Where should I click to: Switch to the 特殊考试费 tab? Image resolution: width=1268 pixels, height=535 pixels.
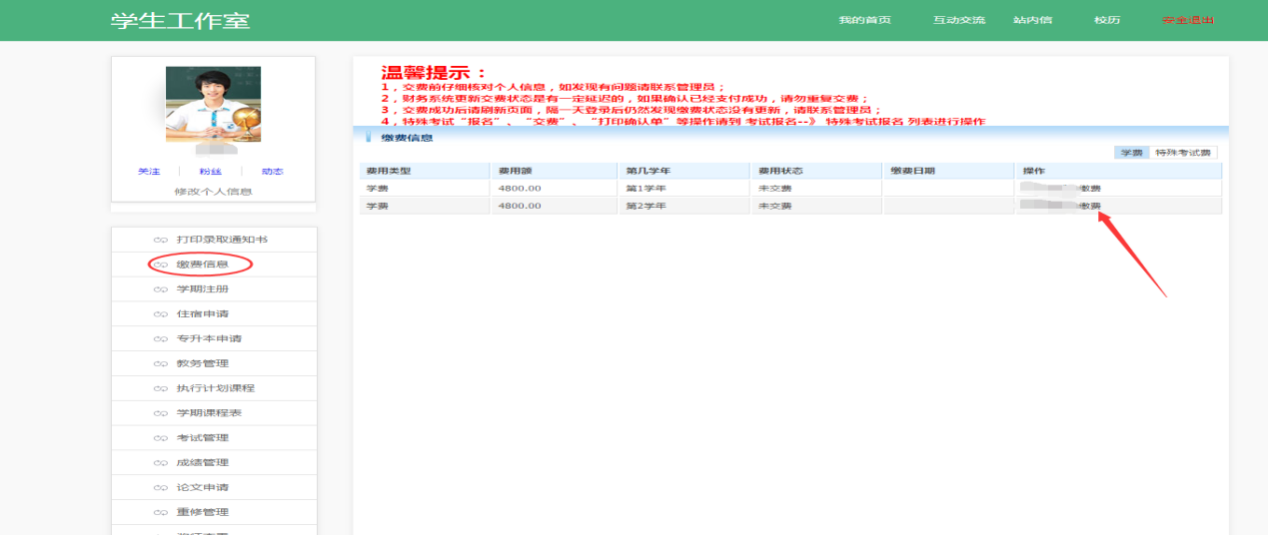pyautogui.click(x=1183, y=153)
